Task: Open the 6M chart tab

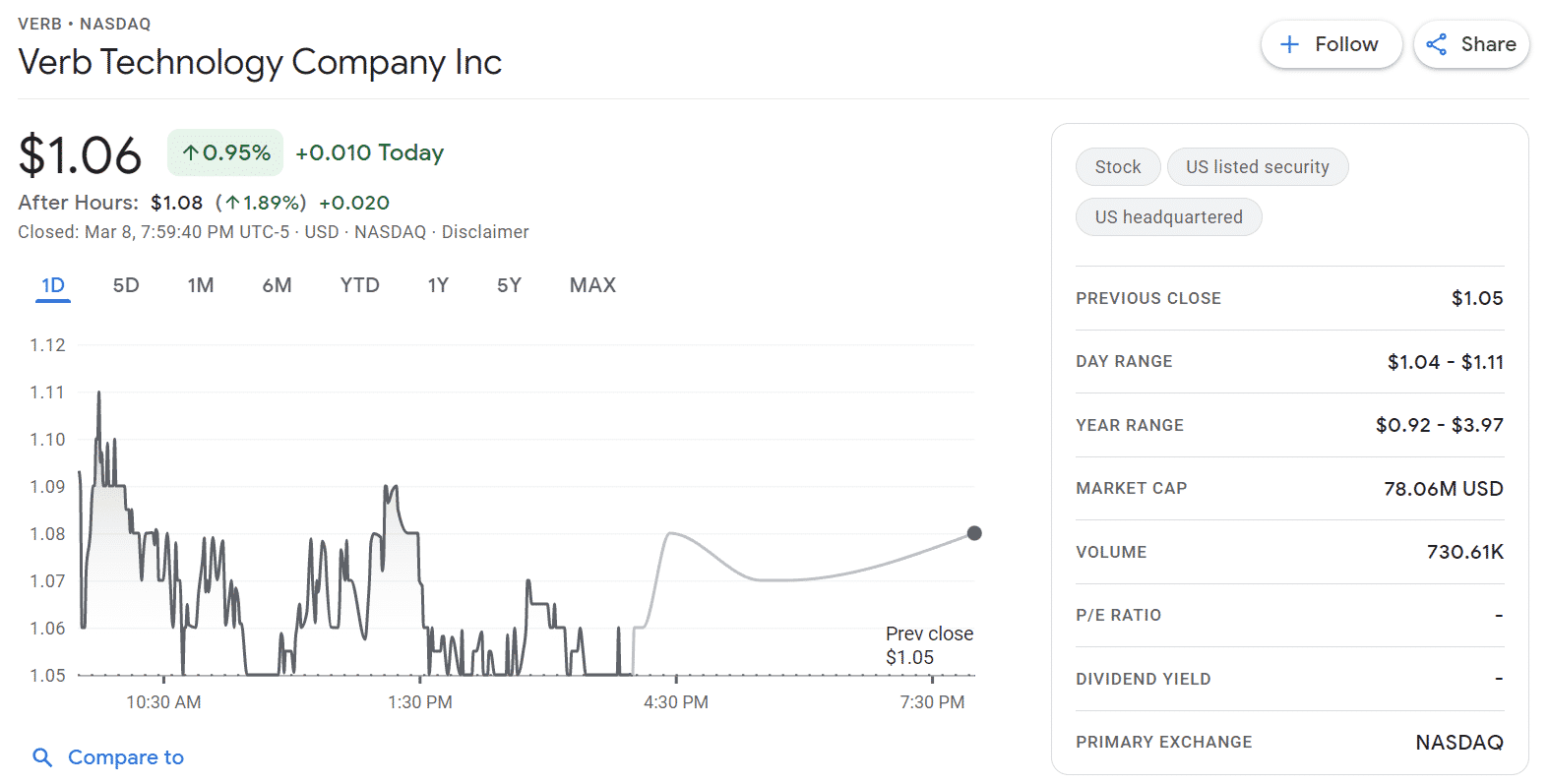Action: 277,285
